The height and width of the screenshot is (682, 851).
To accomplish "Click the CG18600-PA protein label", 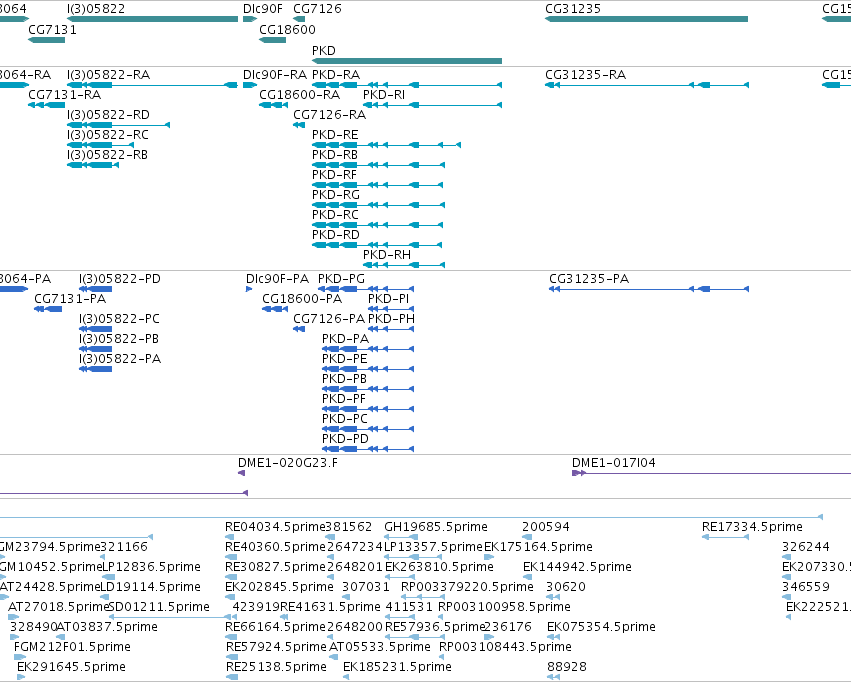I will tap(302, 298).
